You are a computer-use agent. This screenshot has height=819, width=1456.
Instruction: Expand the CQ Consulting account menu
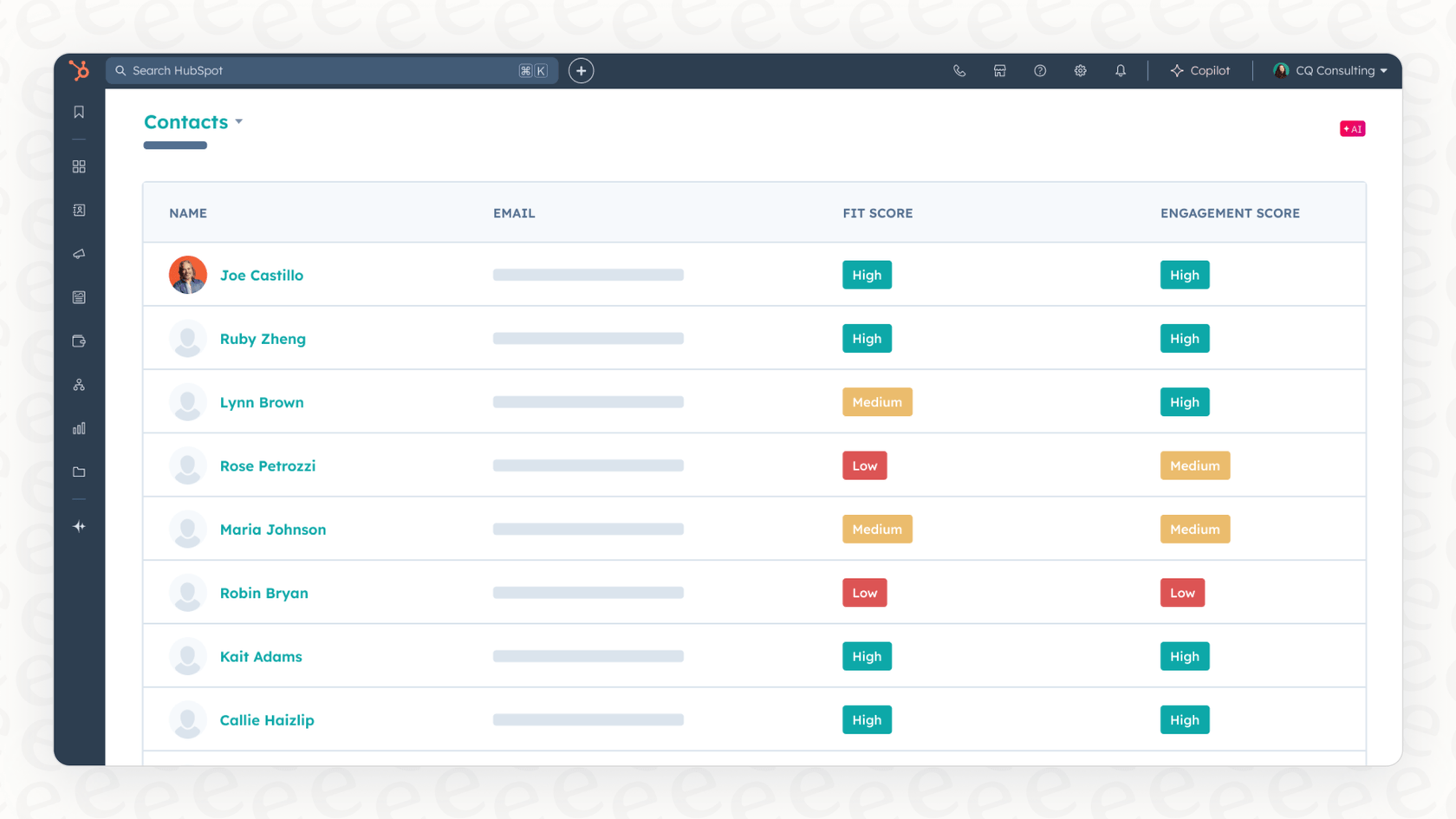(x=1329, y=70)
